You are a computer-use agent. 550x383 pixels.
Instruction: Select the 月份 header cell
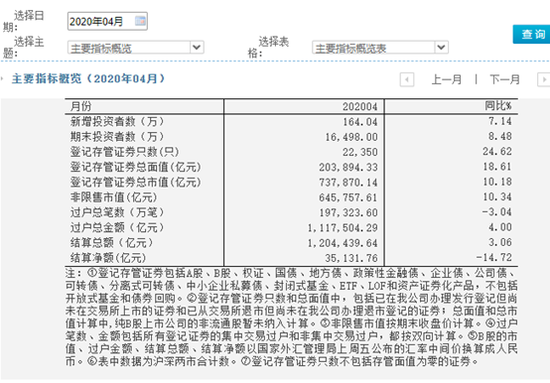coord(81,106)
